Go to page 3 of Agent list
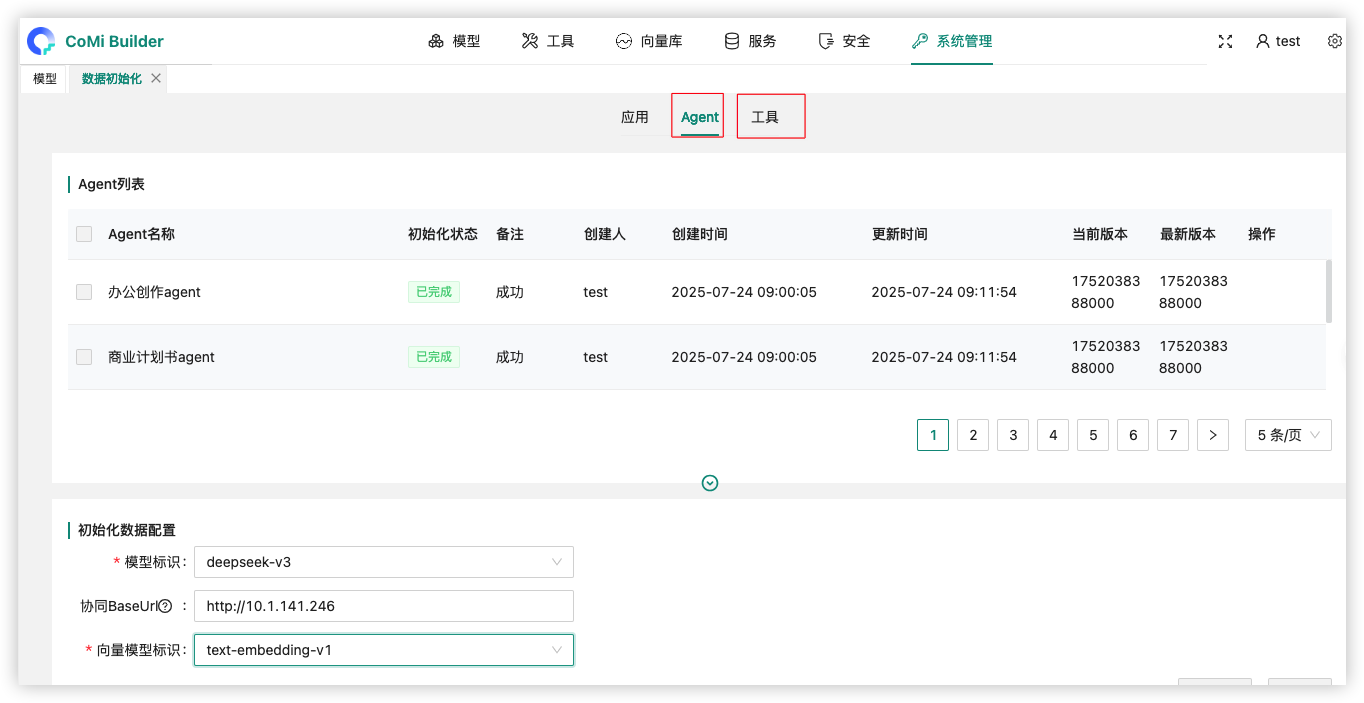This screenshot has width=1364, height=703. (1013, 435)
